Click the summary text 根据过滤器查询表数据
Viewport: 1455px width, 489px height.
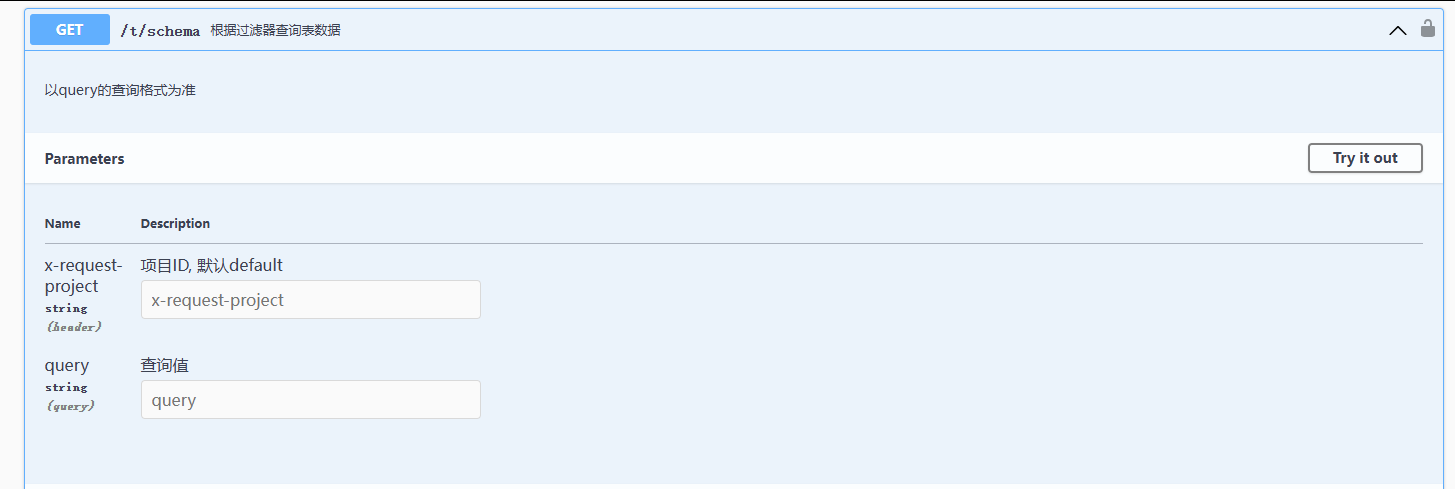tap(275, 31)
